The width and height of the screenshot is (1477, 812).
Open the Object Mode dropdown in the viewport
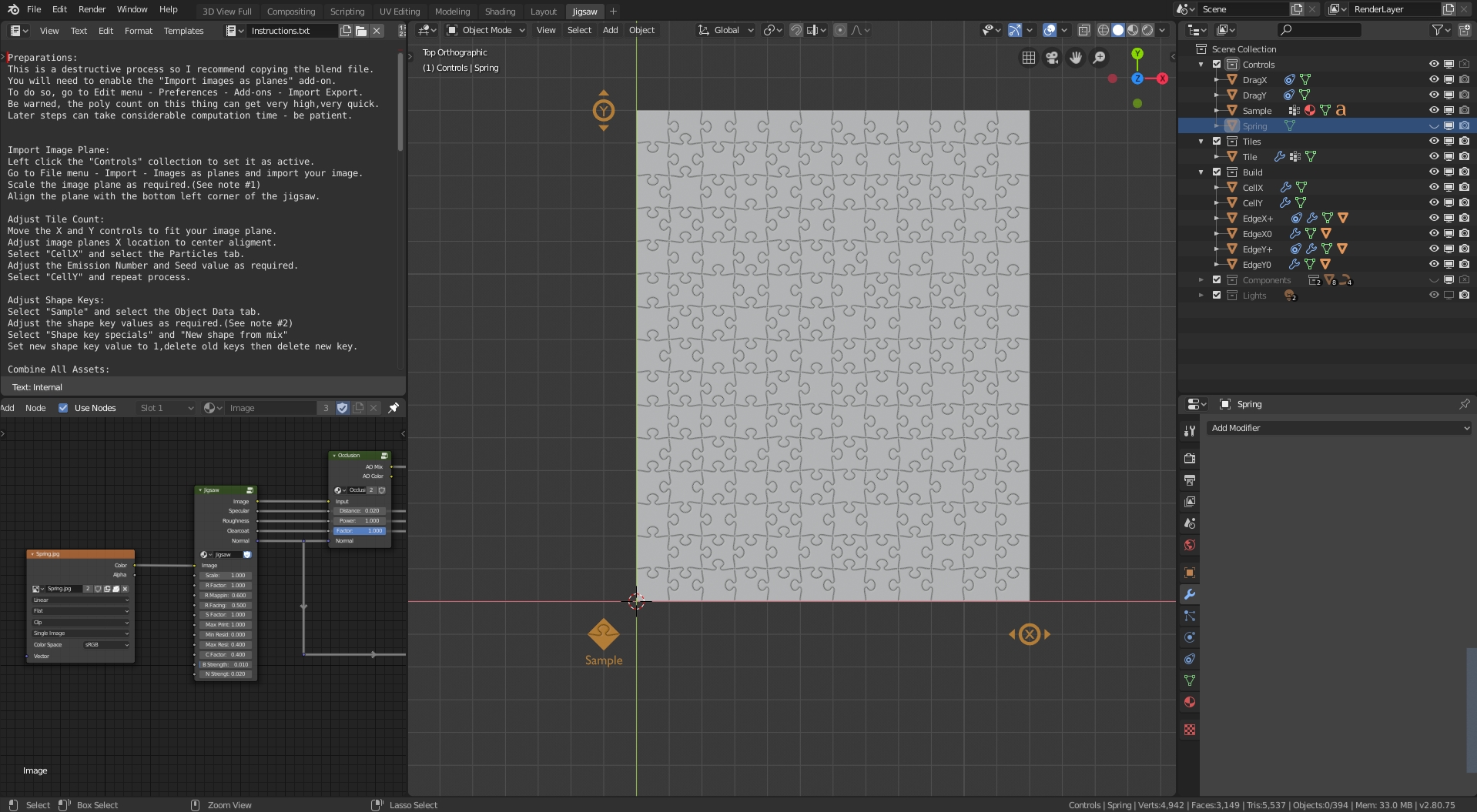click(x=484, y=30)
